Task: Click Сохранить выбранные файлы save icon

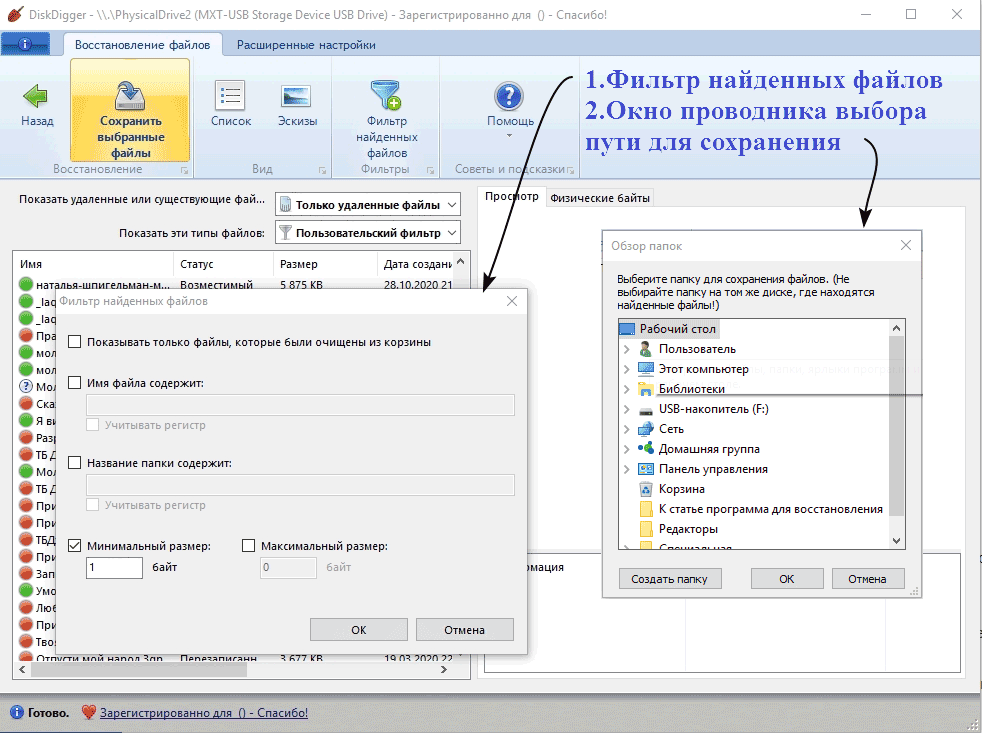Action: pos(130,95)
